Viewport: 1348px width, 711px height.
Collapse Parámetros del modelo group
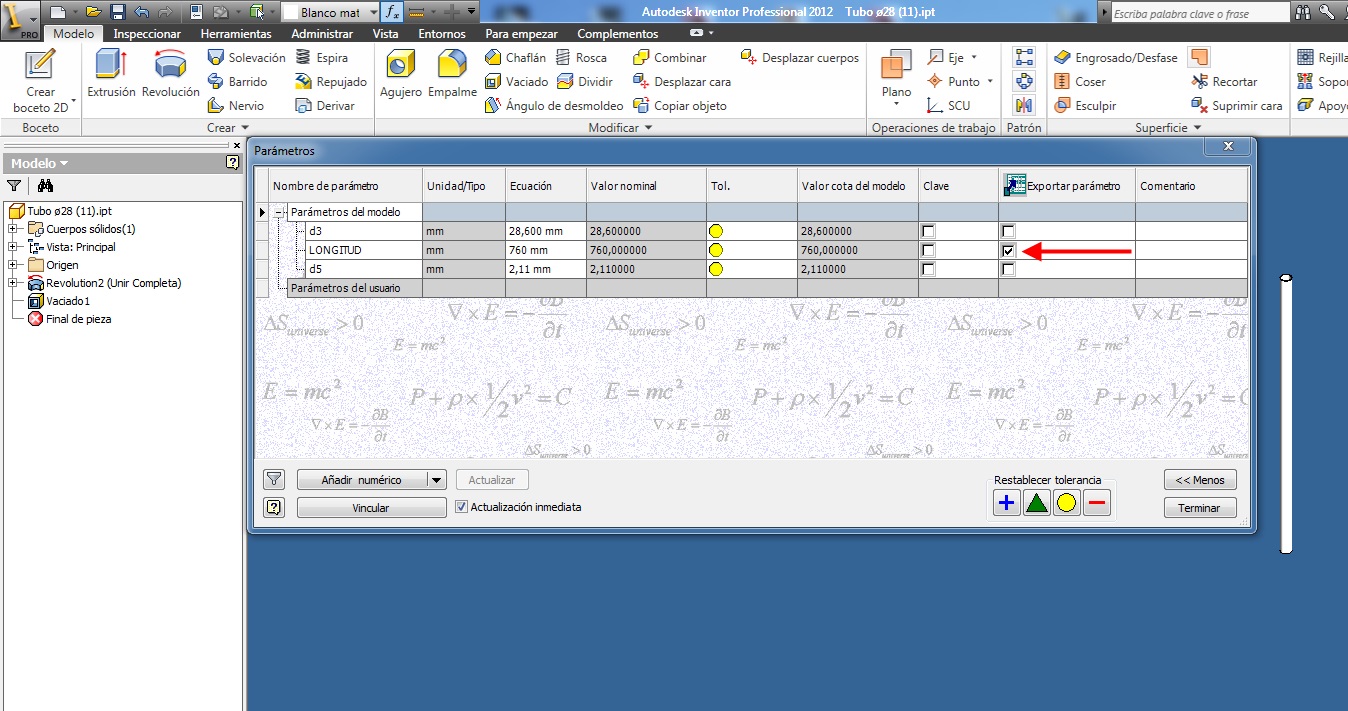point(280,212)
